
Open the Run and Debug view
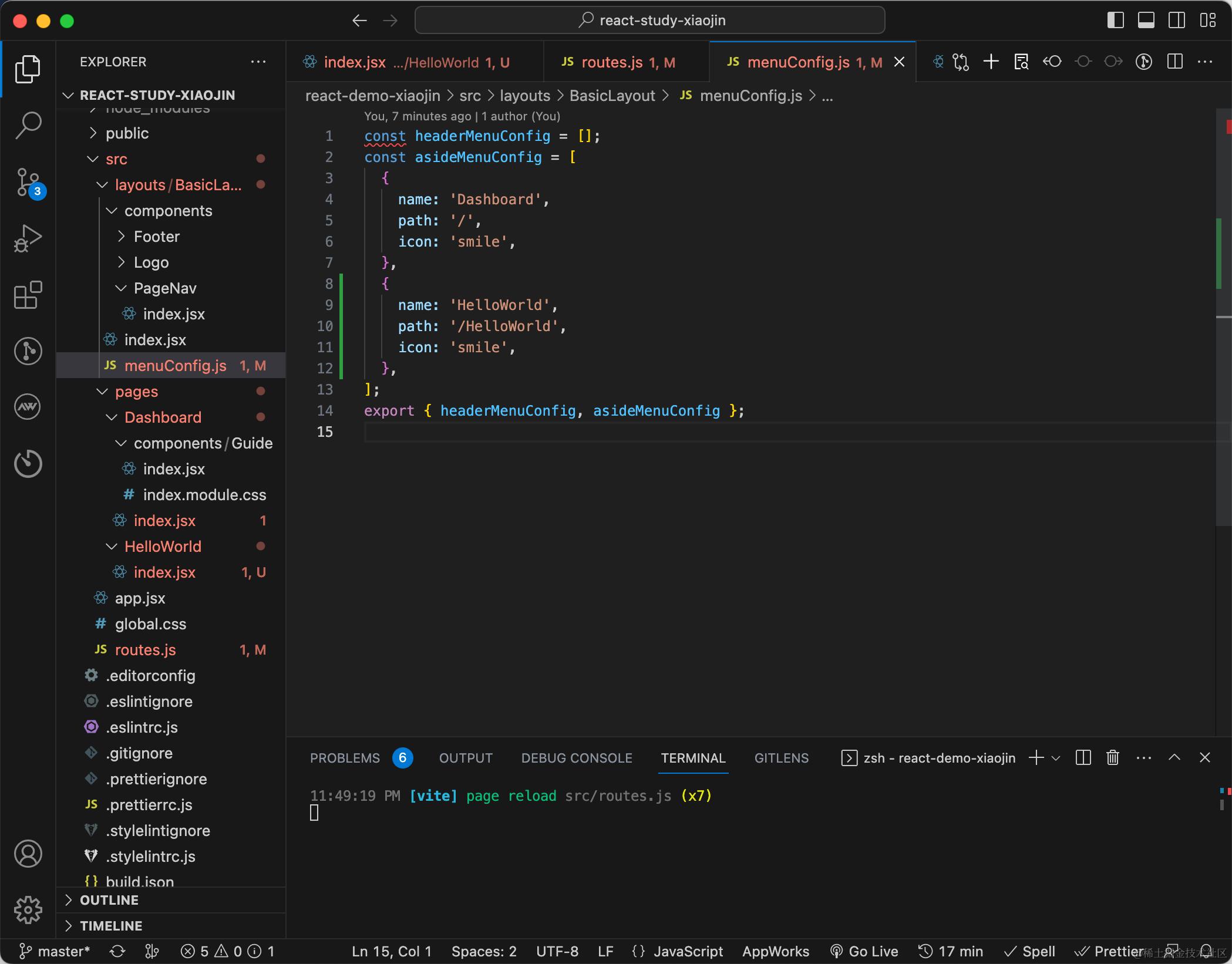28,238
